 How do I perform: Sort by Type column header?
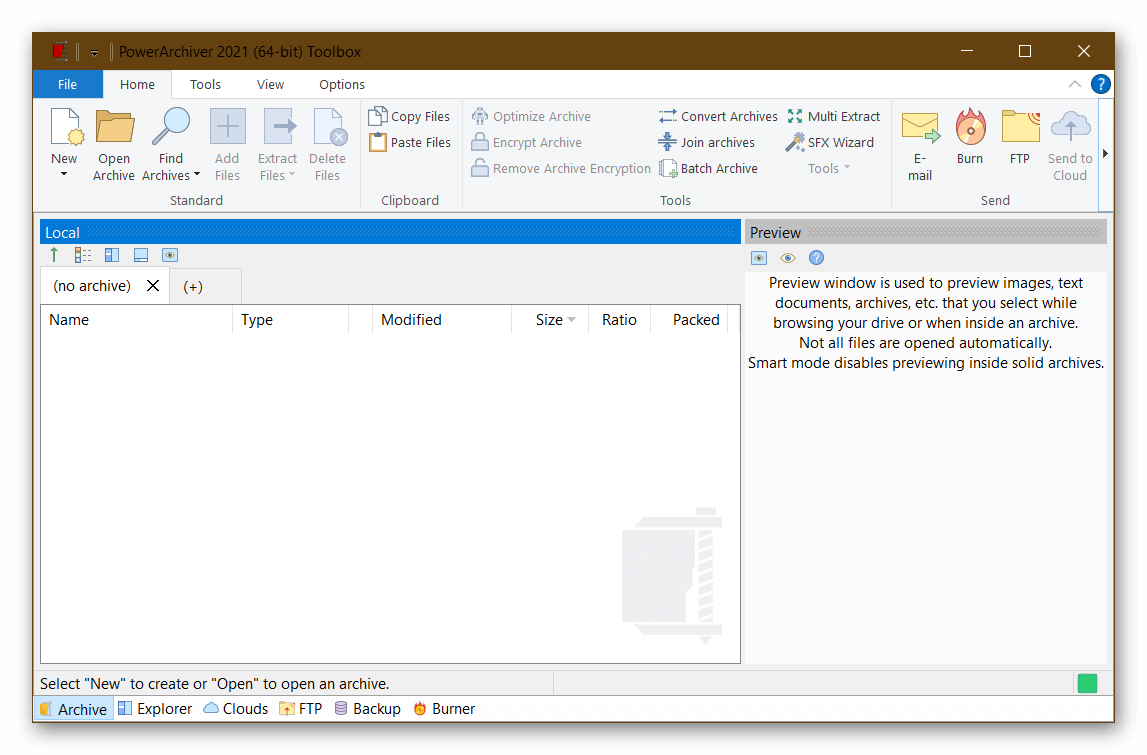tap(290, 320)
